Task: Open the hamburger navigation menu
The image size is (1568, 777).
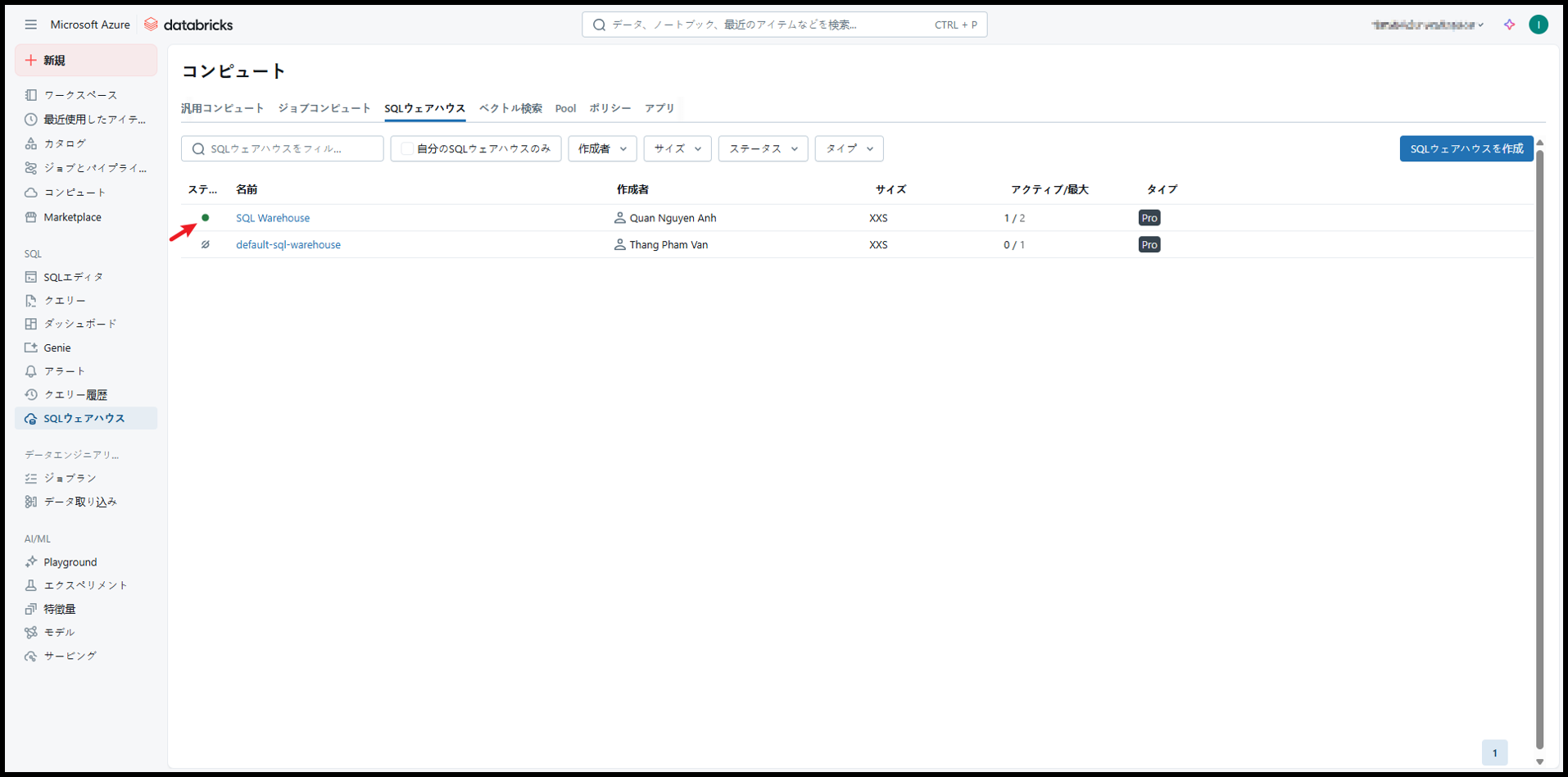Action: click(x=30, y=25)
